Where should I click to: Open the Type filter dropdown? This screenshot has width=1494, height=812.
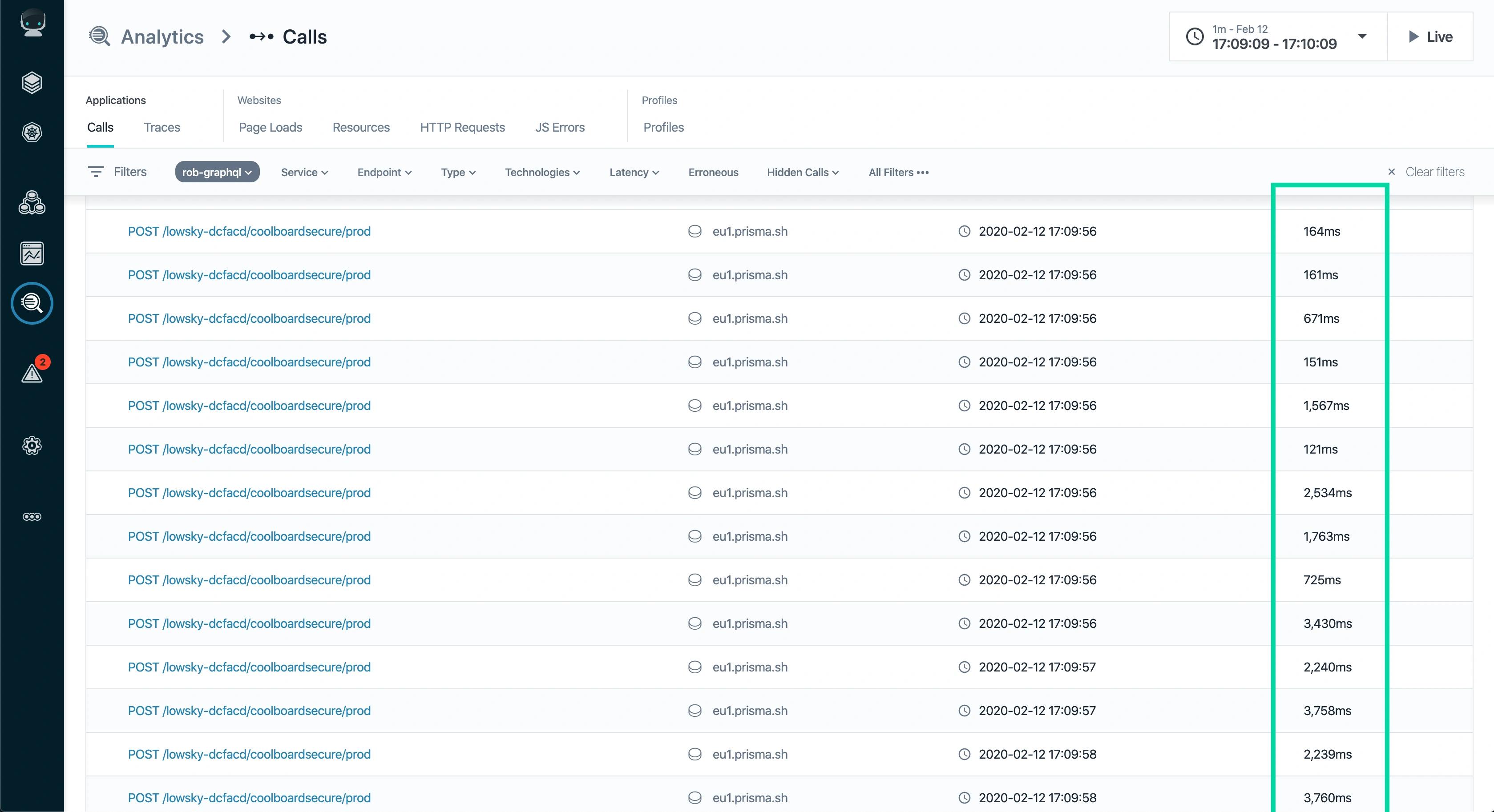pyautogui.click(x=458, y=172)
